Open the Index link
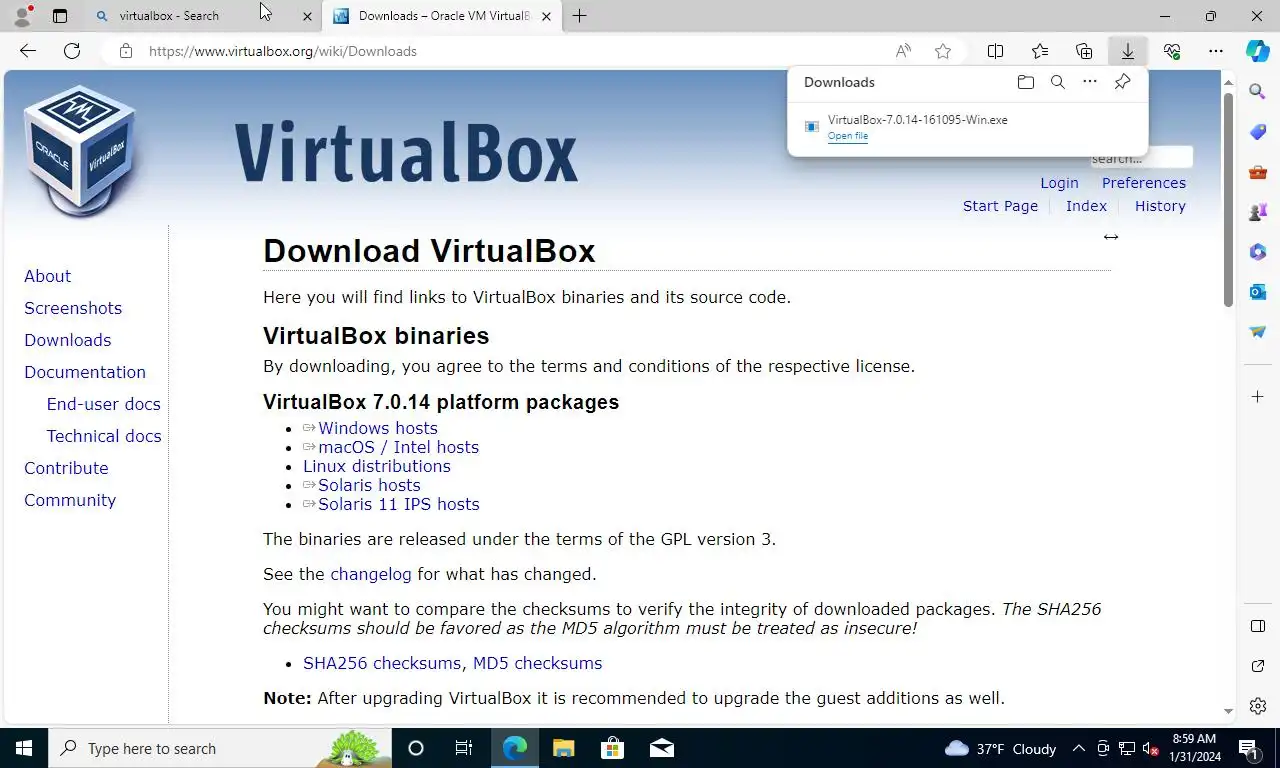 tap(1086, 206)
